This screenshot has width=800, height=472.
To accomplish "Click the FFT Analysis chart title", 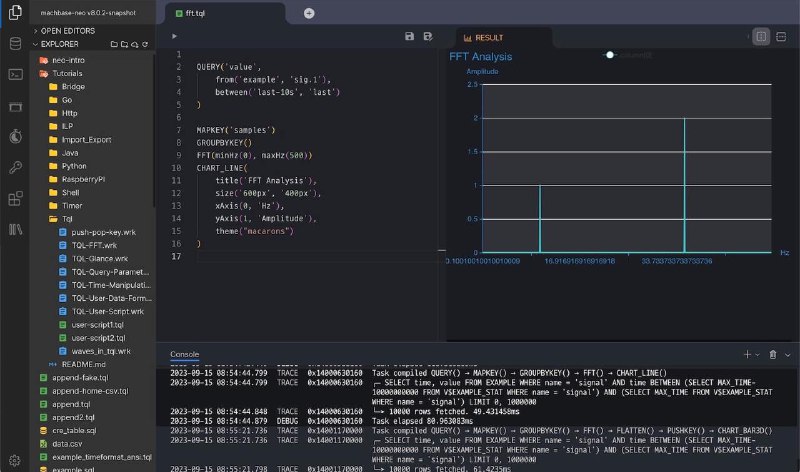I will [481, 57].
